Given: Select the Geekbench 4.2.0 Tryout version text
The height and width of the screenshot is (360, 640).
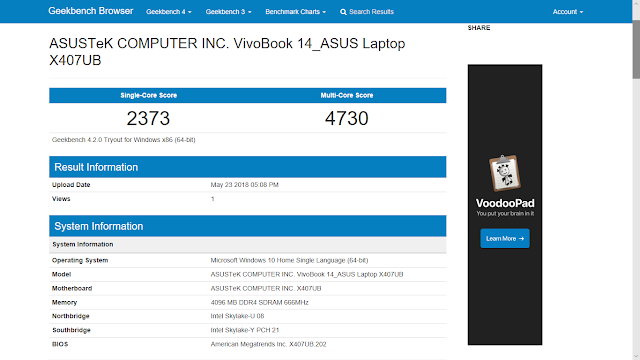Looking at the screenshot, I should point(124,140).
